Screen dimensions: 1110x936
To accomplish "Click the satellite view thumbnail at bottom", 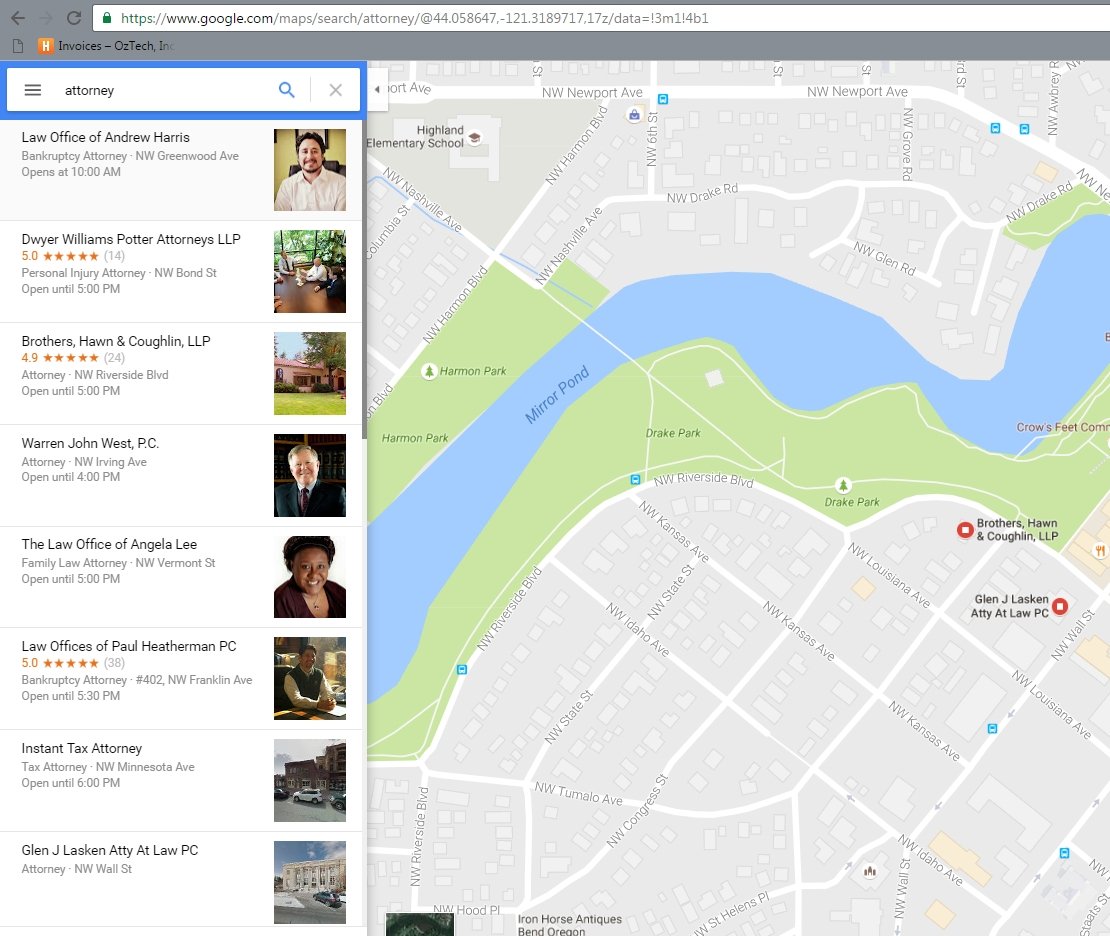I will (x=420, y=924).
